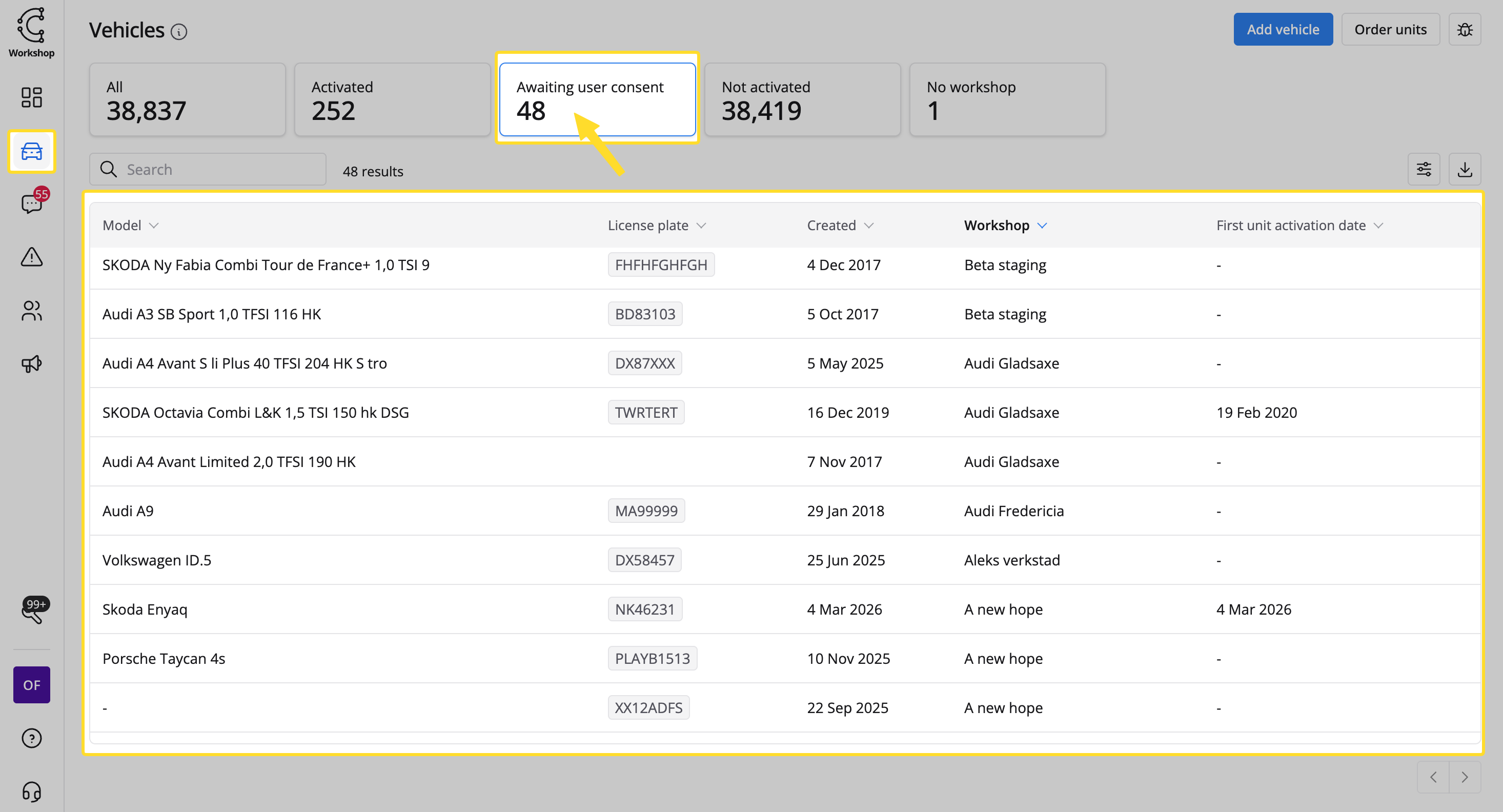This screenshot has height=812, width=1503.
Task: Open the alerts warning triangle icon
Action: click(x=31, y=257)
